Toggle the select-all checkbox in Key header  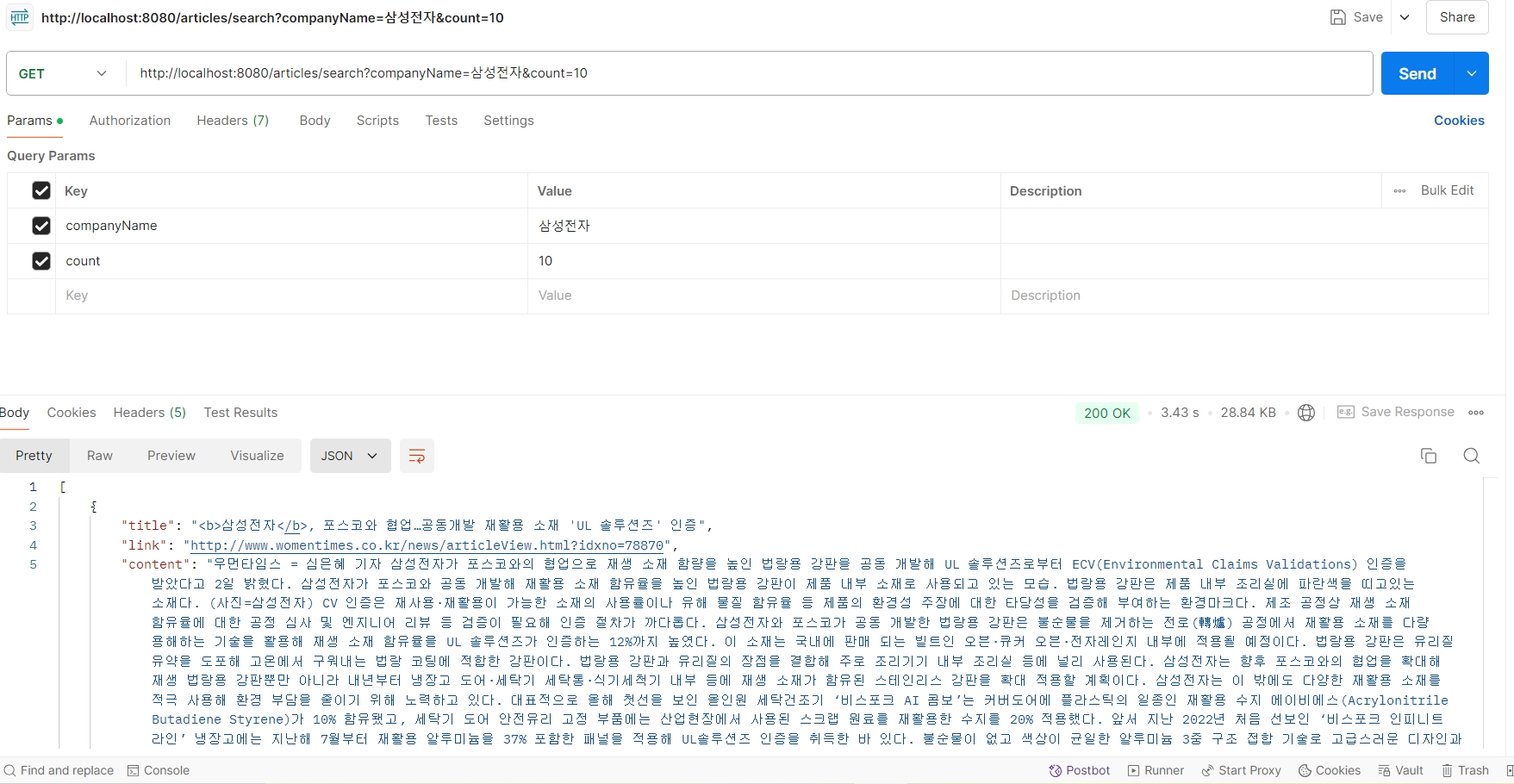(41, 190)
